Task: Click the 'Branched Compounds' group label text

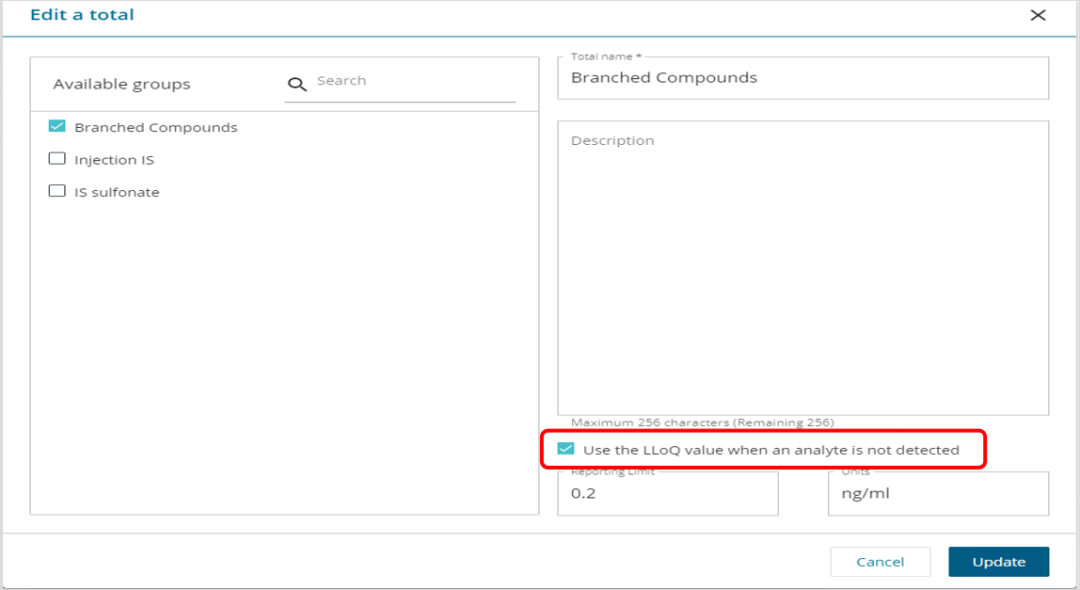Action: click(156, 128)
